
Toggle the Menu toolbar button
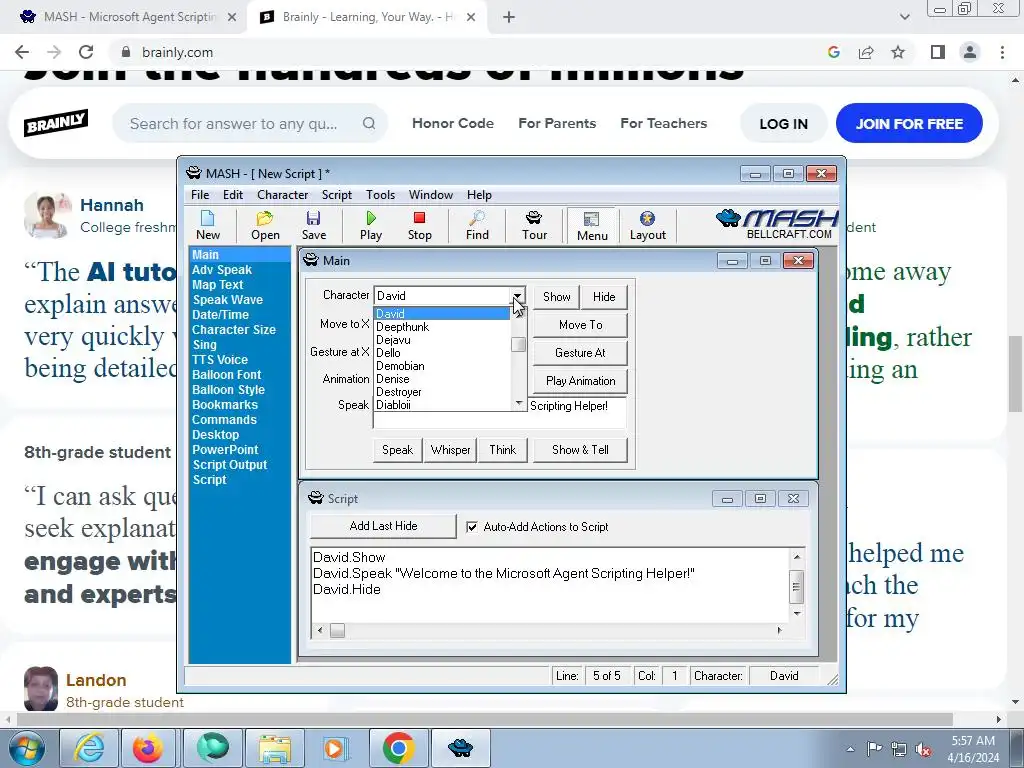[x=592, y=225]
